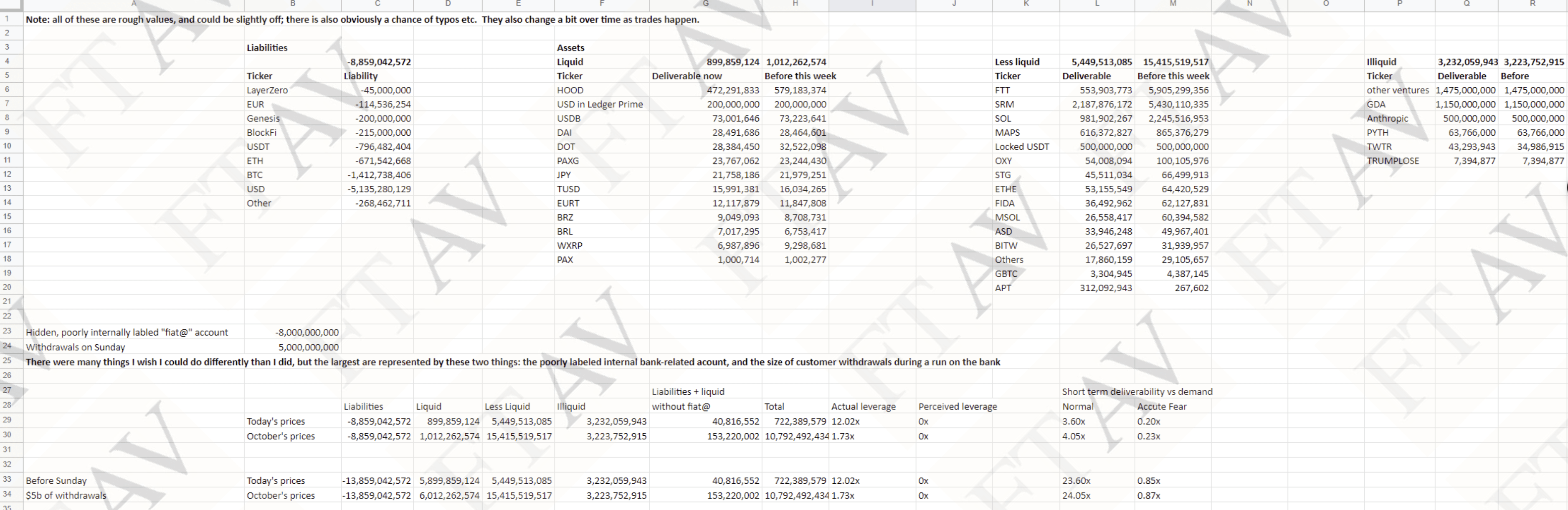
Task: Select the 'other ventures' ticker cell
Action: tap(1398, 90)
